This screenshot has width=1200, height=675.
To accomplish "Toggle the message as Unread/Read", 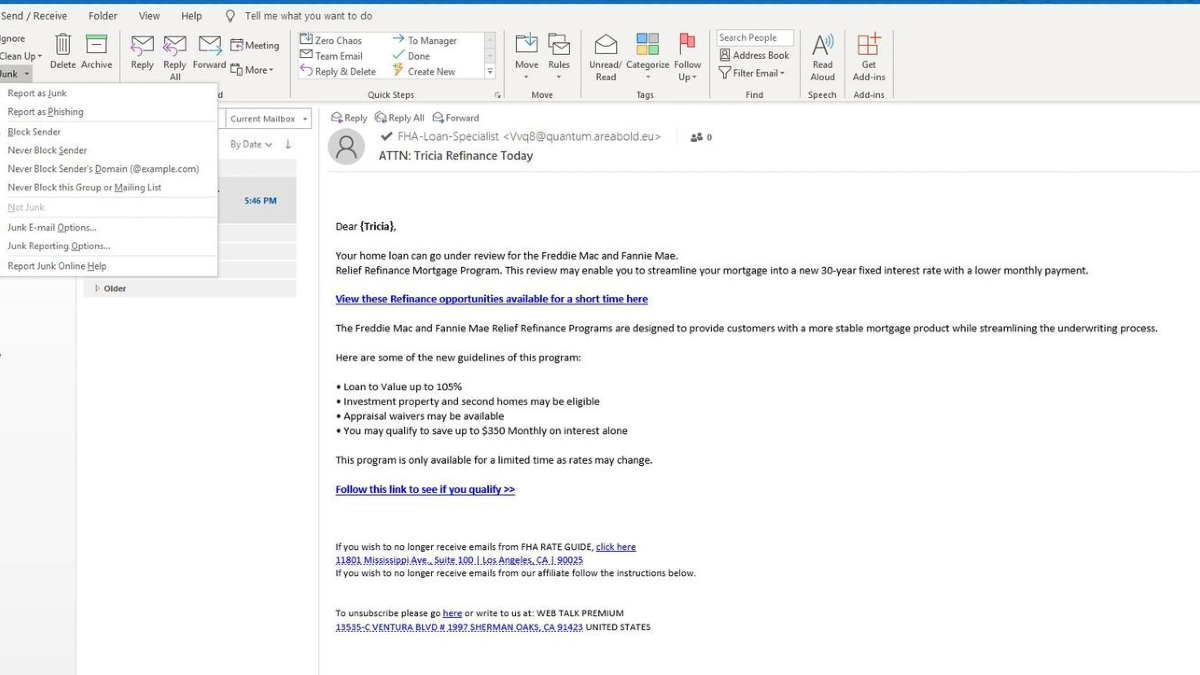I will tap(604, 54).
